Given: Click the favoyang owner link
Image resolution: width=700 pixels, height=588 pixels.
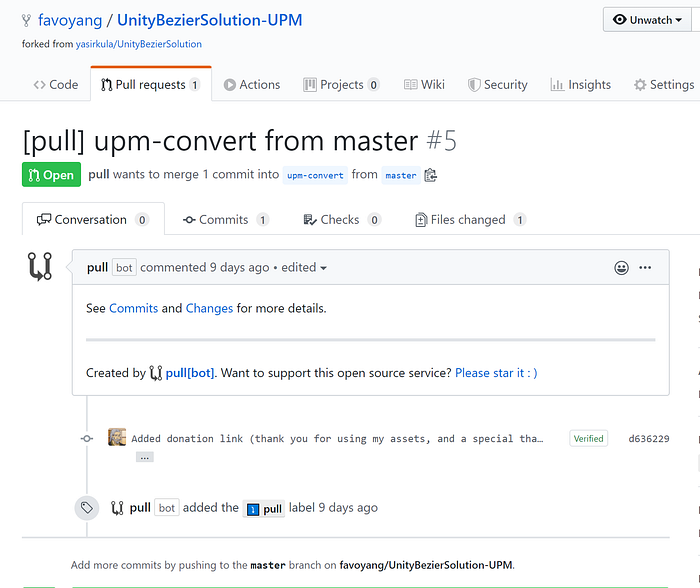Looking at the screenshot, I should [x=70, y=20].
